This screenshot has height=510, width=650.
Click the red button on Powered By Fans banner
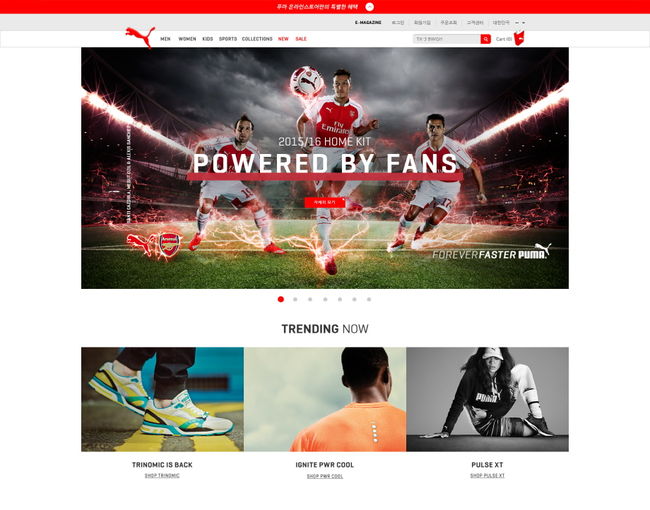[x=325, y=202]
